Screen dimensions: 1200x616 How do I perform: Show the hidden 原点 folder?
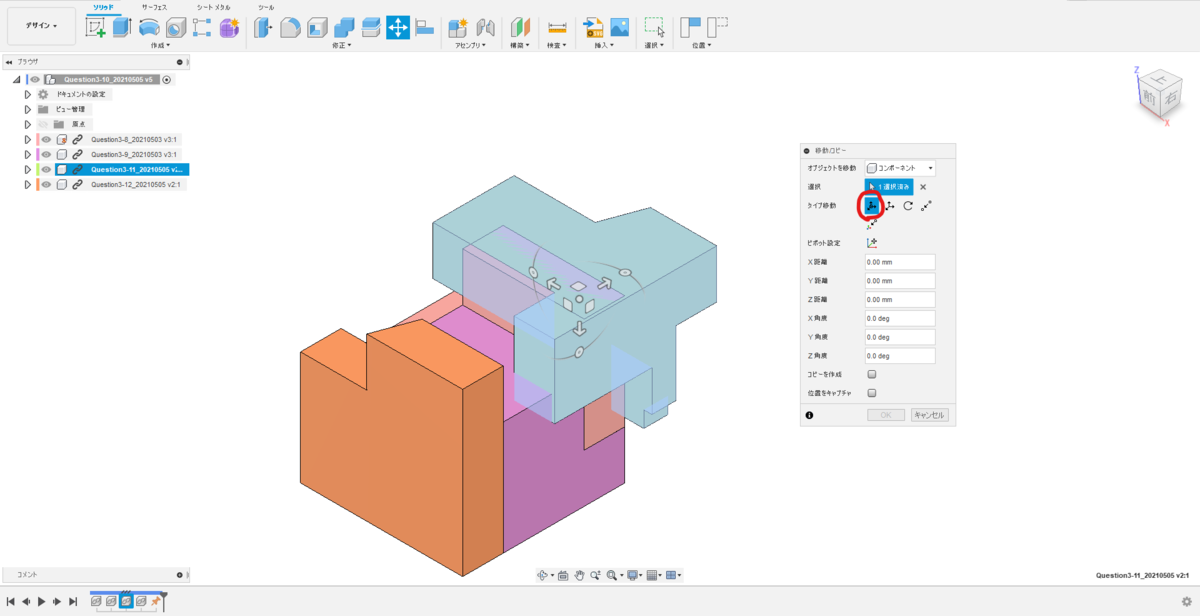(43, 124)
